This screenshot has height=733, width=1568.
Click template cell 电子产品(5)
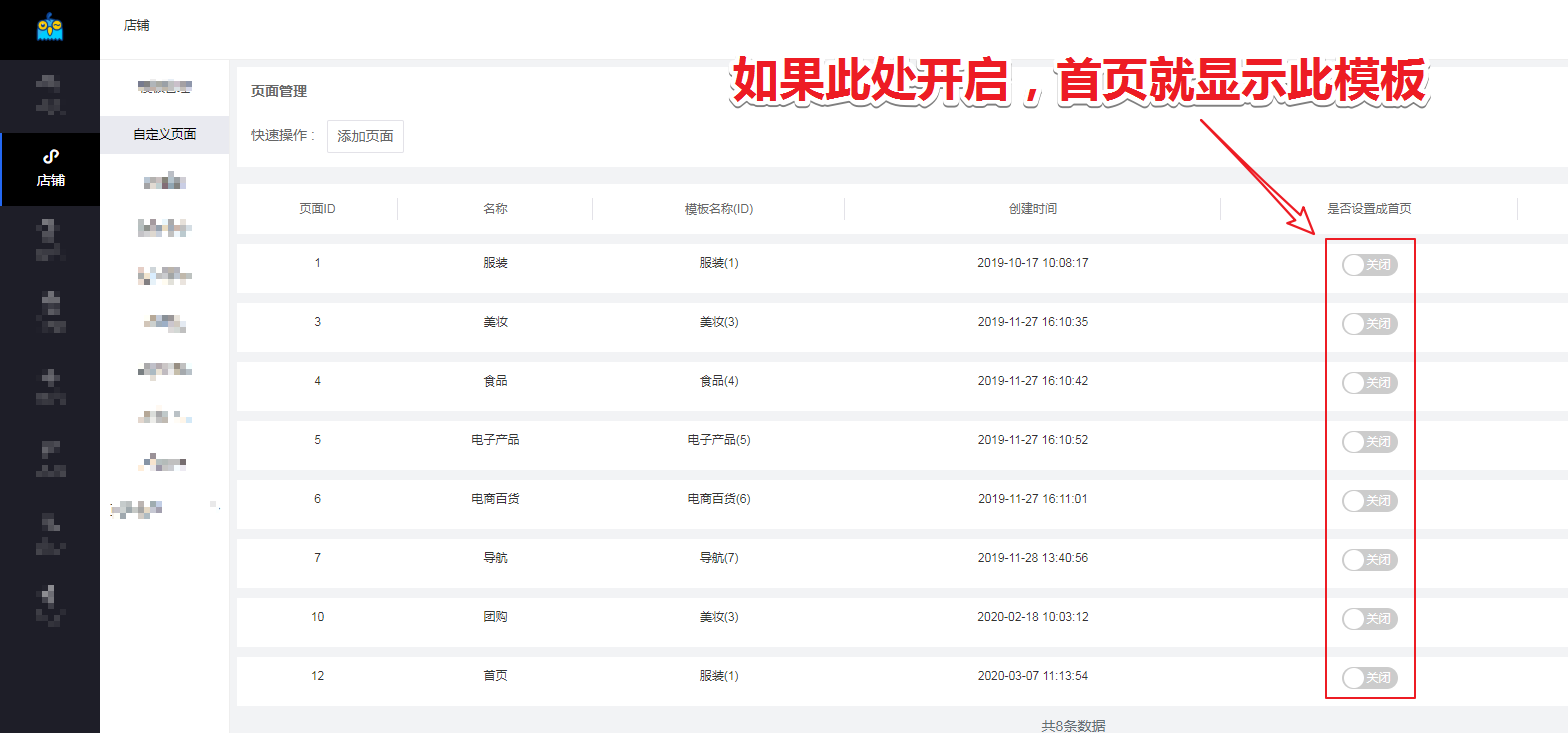click(718, 439)
